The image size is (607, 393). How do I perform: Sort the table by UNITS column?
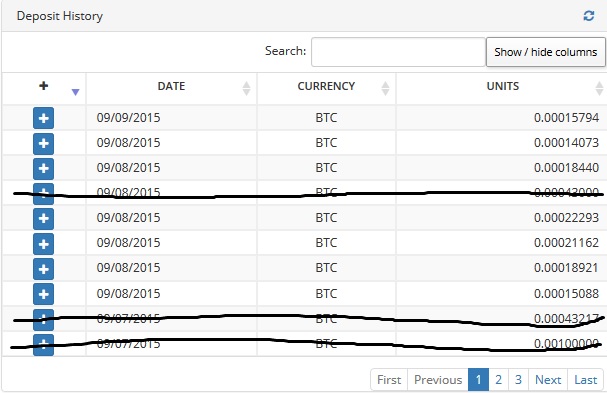(502, 88)
